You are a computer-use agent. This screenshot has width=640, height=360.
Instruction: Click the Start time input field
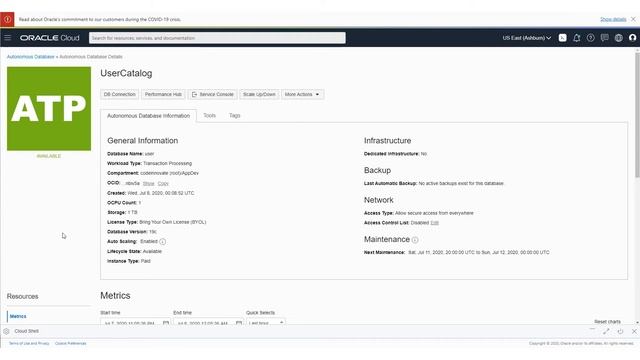pos(136,322)
